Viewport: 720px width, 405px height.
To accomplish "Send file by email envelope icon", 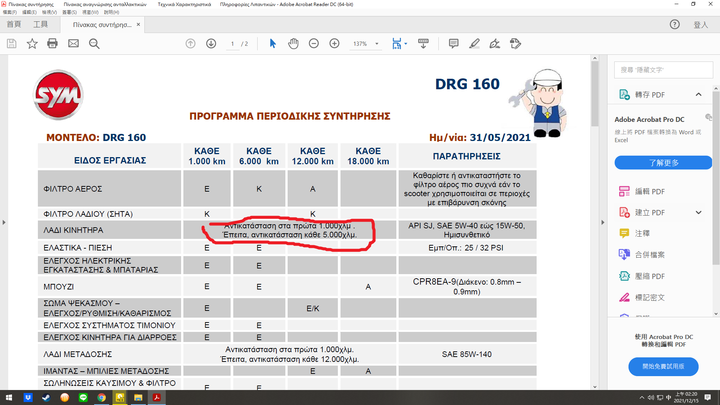I will (73, 44).
